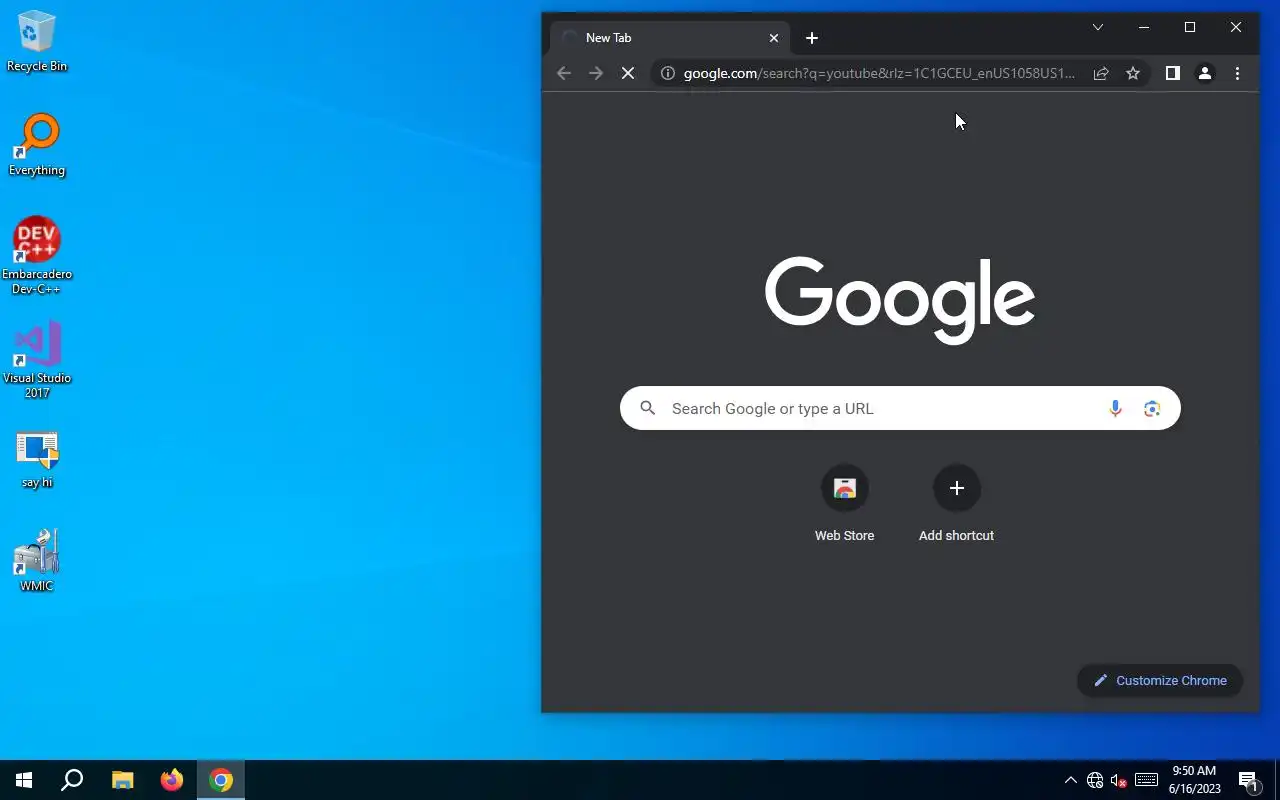The image size is (1280, 800).
Task: Close the New Tab tab
Action: coord(774,38)
